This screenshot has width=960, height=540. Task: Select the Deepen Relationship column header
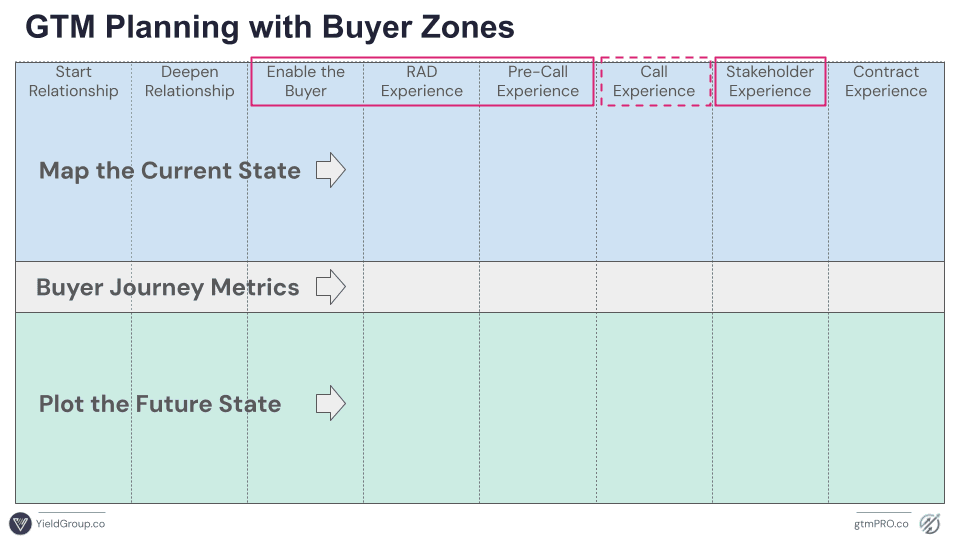[x=189, y=82]
